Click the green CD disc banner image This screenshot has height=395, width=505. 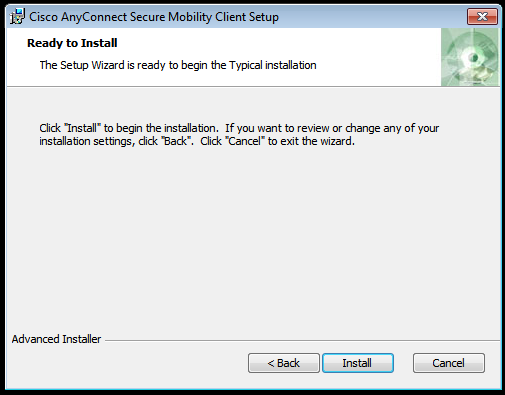[x=470, y=57]
